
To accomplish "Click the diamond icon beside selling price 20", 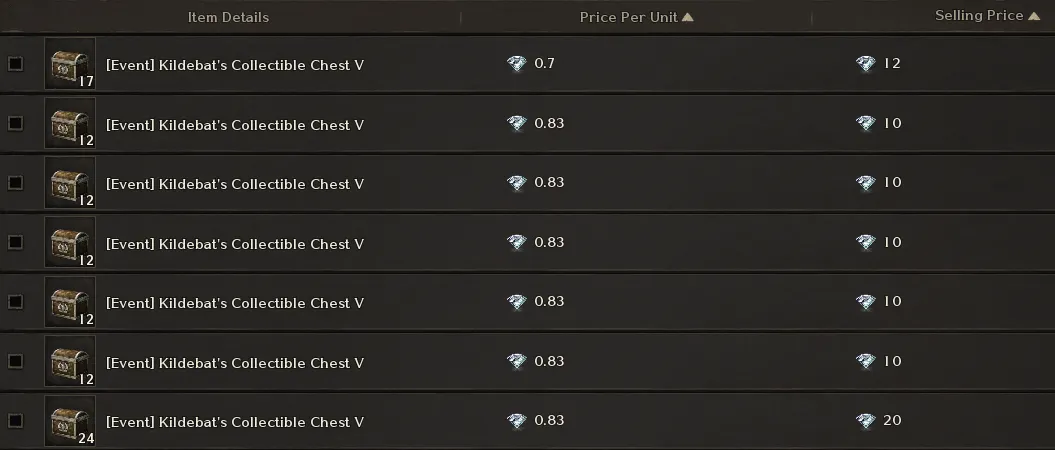I will [x=866, y=421].
